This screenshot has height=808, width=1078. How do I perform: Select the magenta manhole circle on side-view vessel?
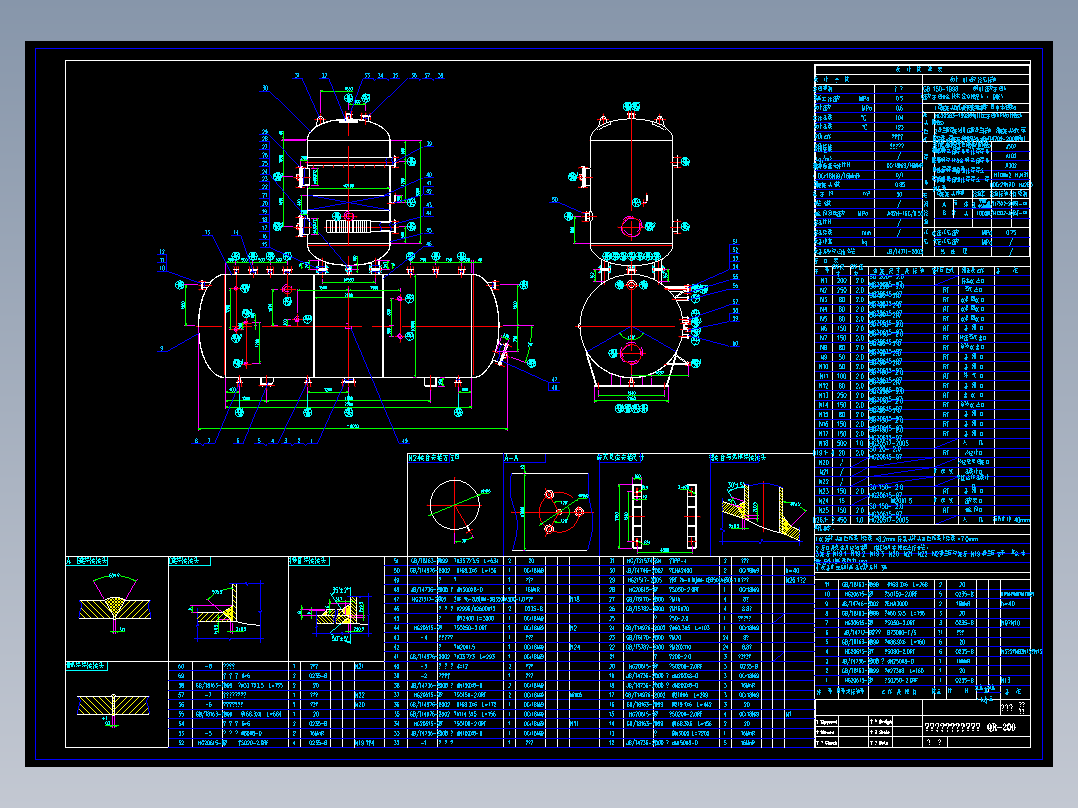tap(630, 226)
